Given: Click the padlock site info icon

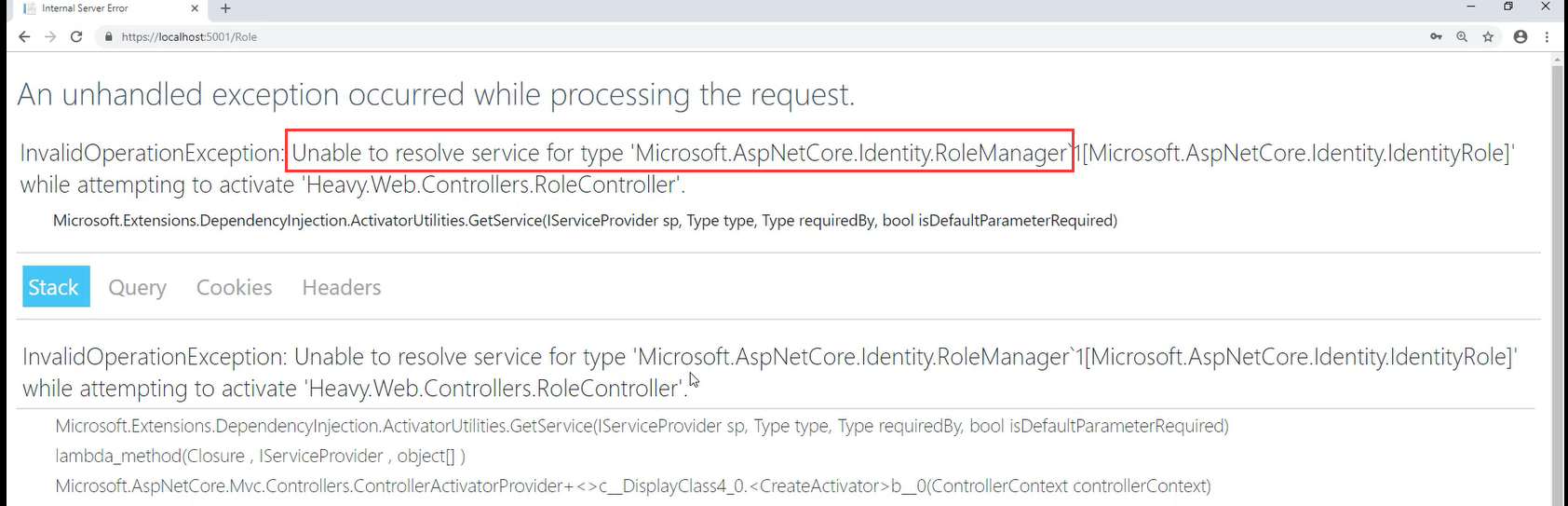Looking at the screenshot, I should point(109,37).
